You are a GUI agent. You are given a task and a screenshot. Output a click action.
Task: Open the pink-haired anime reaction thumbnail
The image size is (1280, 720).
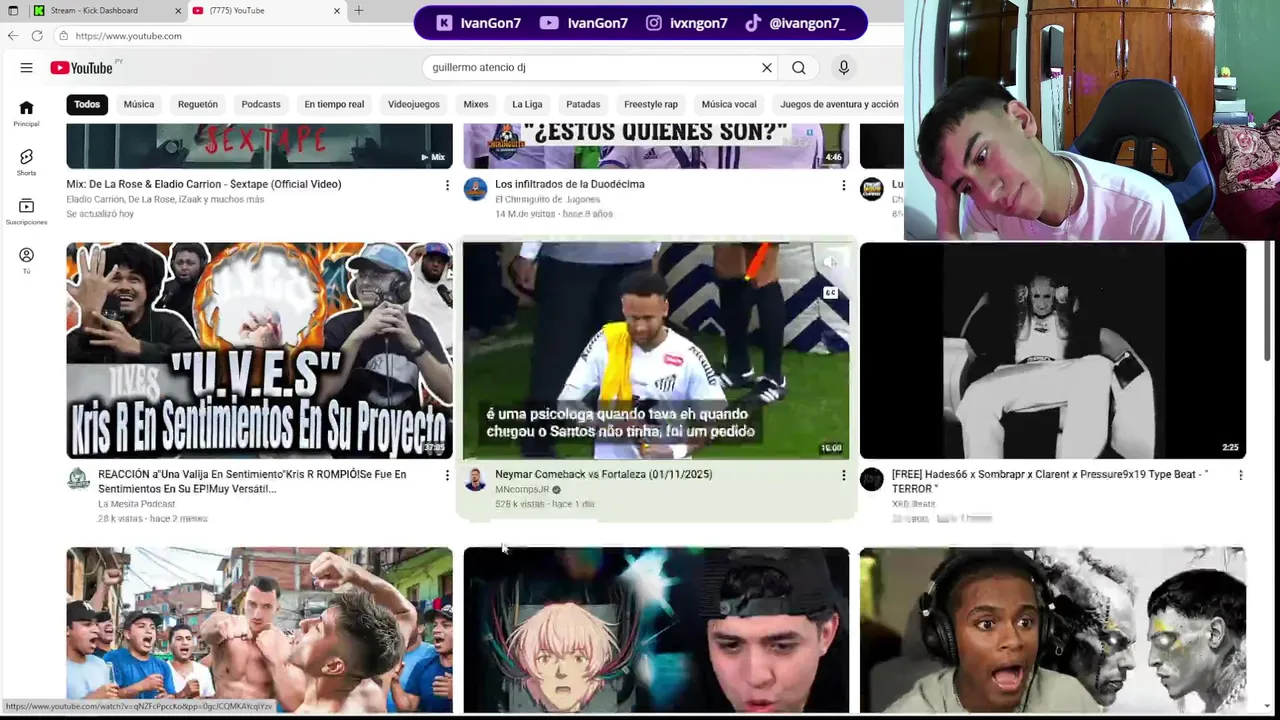pyautogui.click(x=656, y=630)
